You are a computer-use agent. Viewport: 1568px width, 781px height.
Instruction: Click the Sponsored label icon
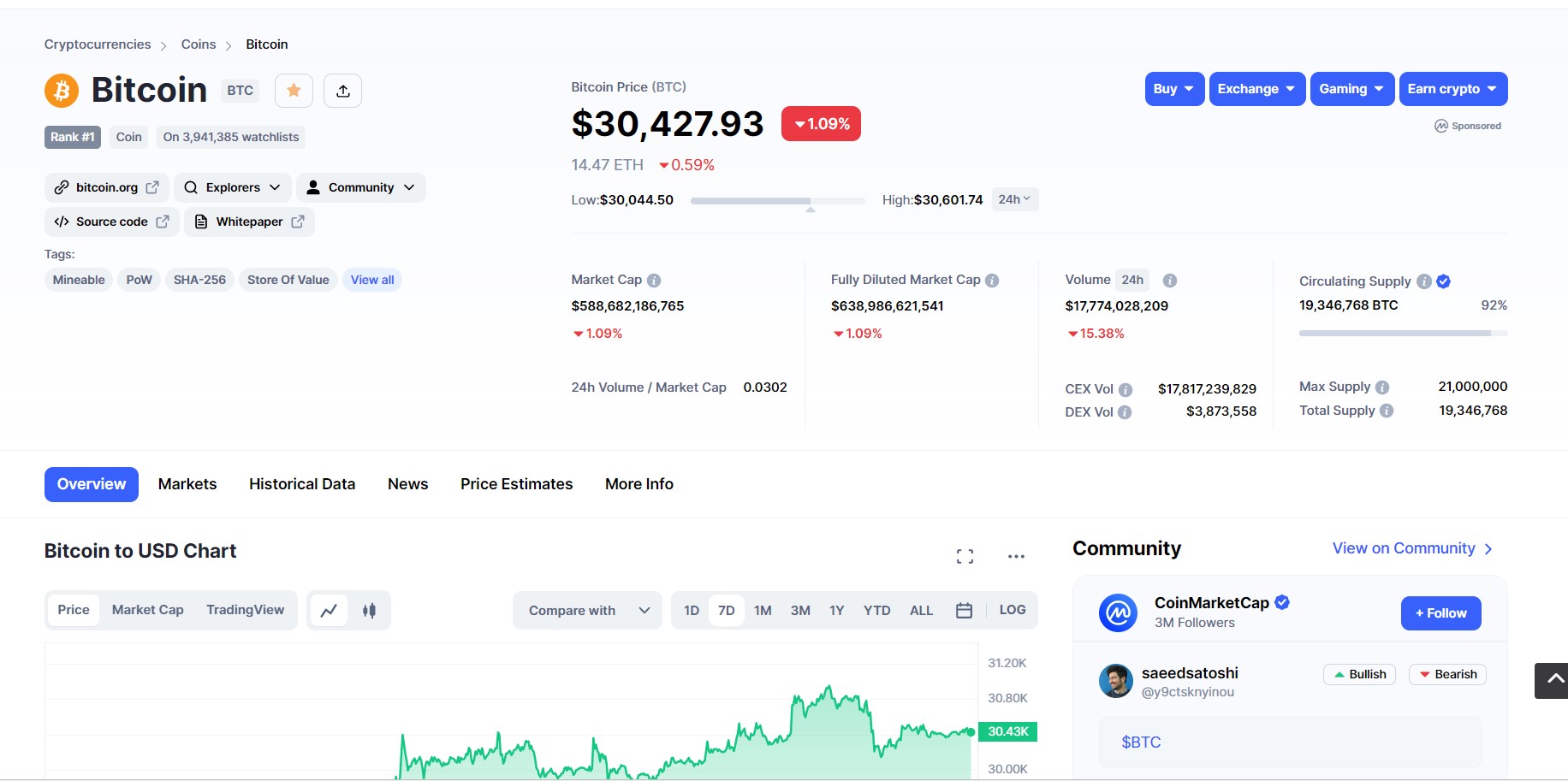pos(1441,126)
